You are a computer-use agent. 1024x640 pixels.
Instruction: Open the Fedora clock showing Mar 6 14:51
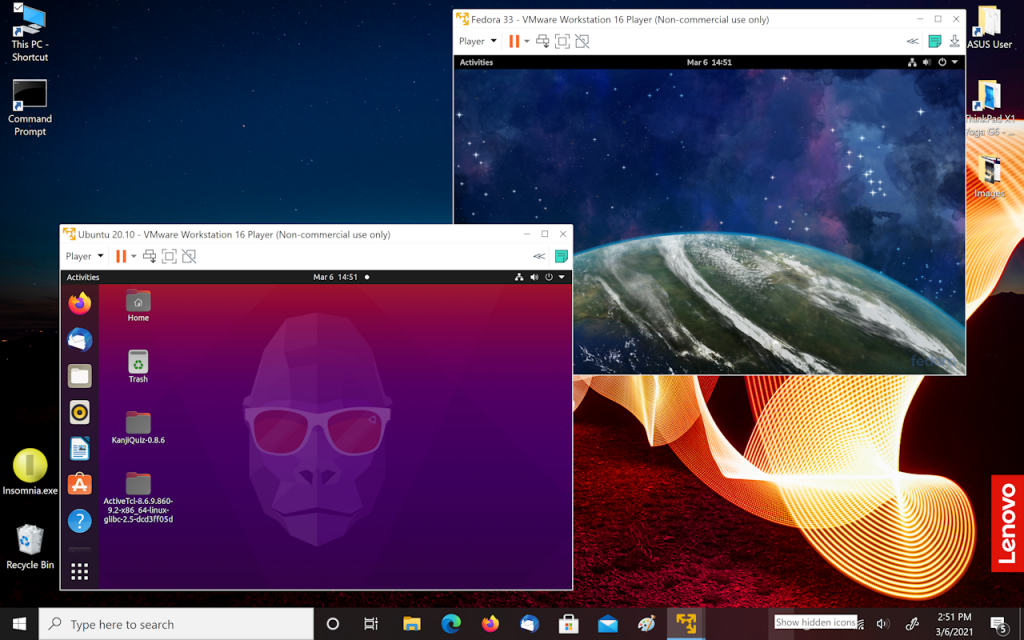(x=709, y=63)
